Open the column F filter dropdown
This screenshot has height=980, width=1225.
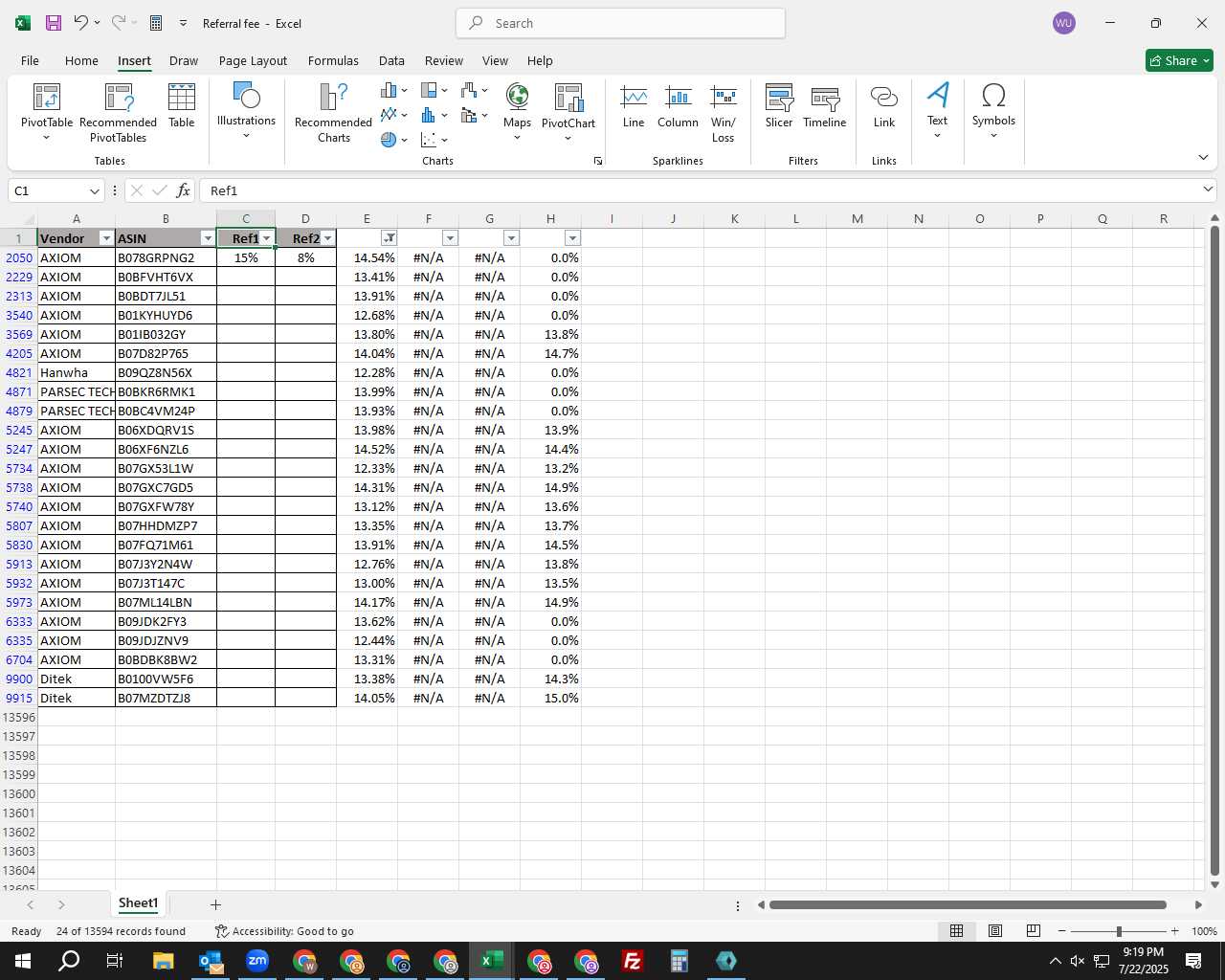pos(450,238)
